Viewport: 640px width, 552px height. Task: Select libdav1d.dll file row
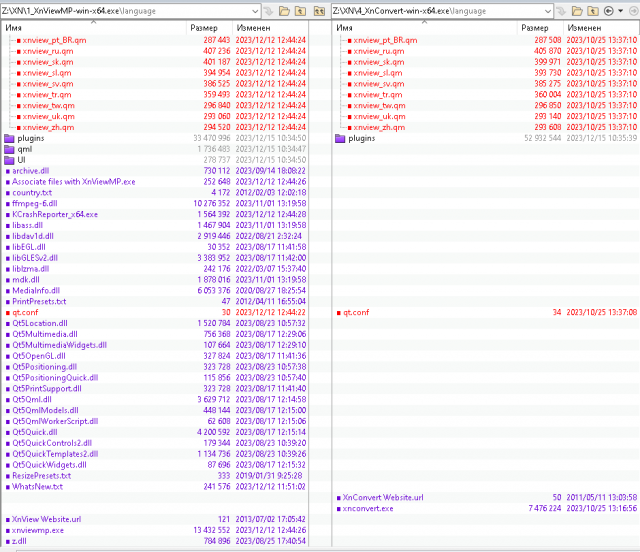(x=155, y=236)
